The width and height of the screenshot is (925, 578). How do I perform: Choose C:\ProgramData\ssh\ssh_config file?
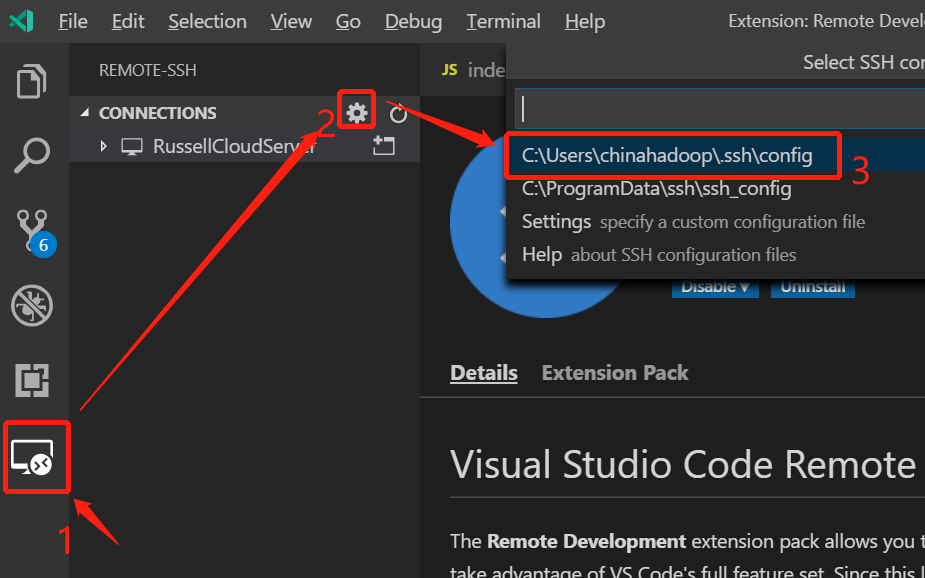click(x=715, y=189)
